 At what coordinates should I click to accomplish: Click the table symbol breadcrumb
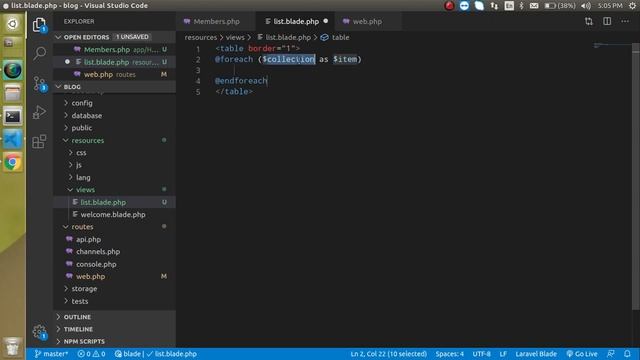(x=335, y=37)
